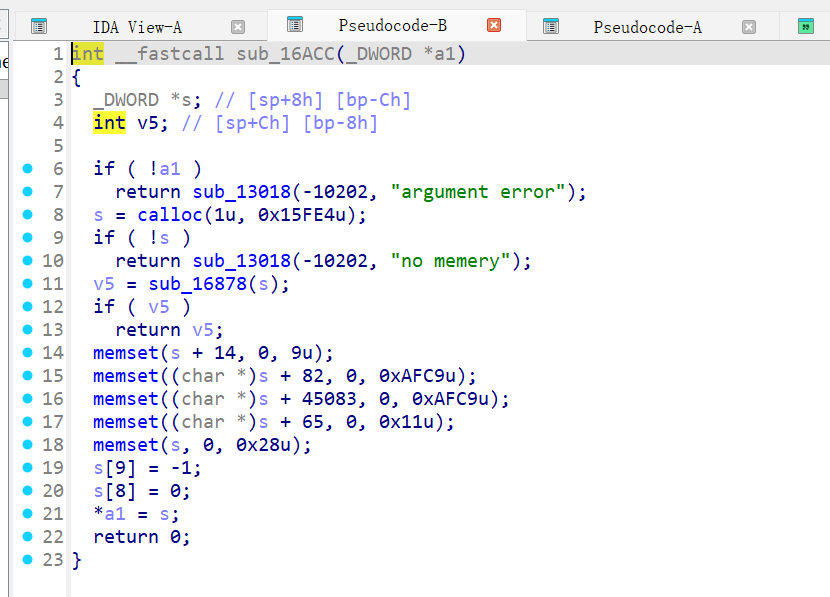Toggle breakpoint dot on line 10
The height and width of the screenshot is (597, 830).
[28, 261]
